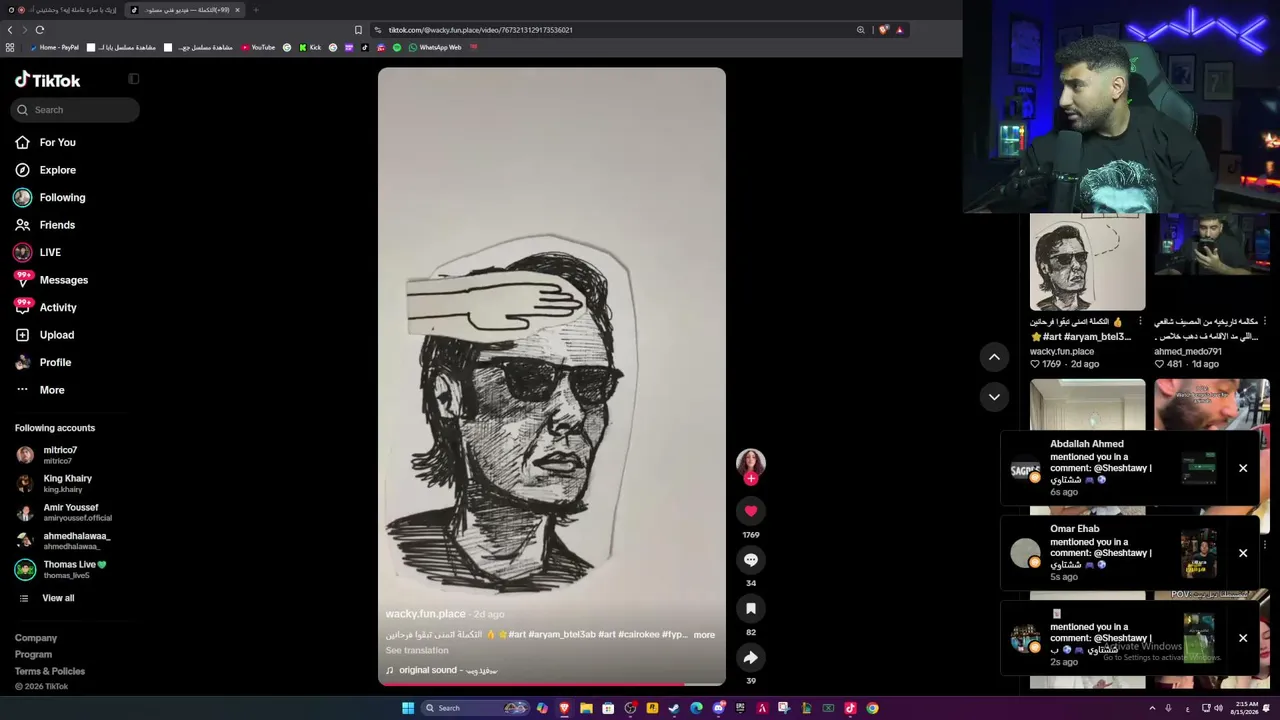This screenshot has height=720, width=1280.
Task: Click the Program footer link
Action: point(33,655)
